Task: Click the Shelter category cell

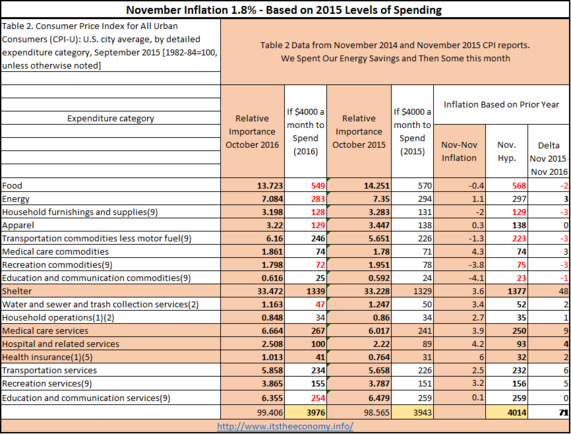Action: pyautogui.click(x=111, y=291)
